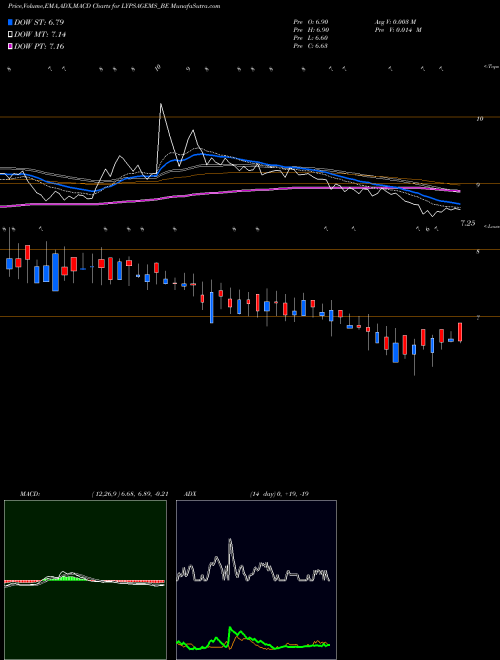Click the MACD '(12,26,9) 6.68, 6.89, -0.21' values
This screenshot has width=500, height=660.
tap(130, 494)
